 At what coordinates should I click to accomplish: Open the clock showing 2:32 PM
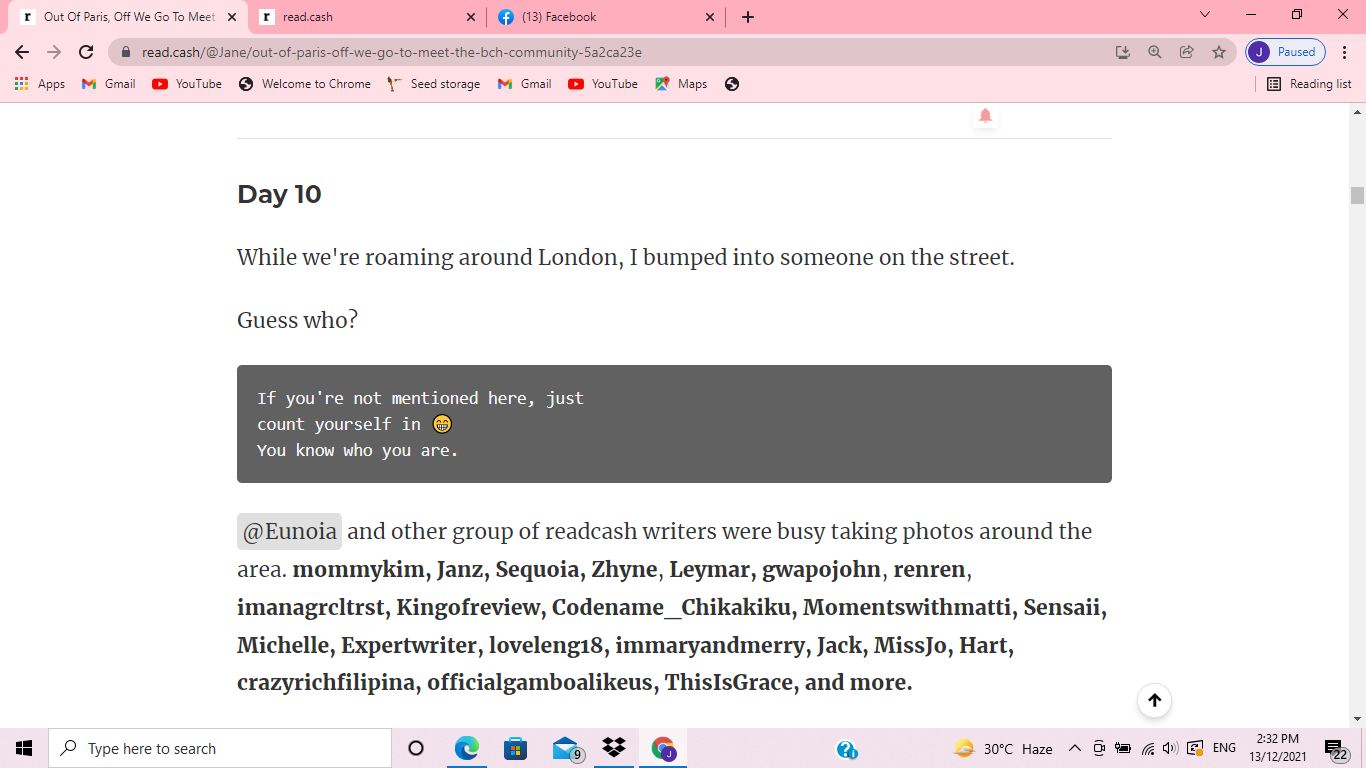pos(1279,748)
